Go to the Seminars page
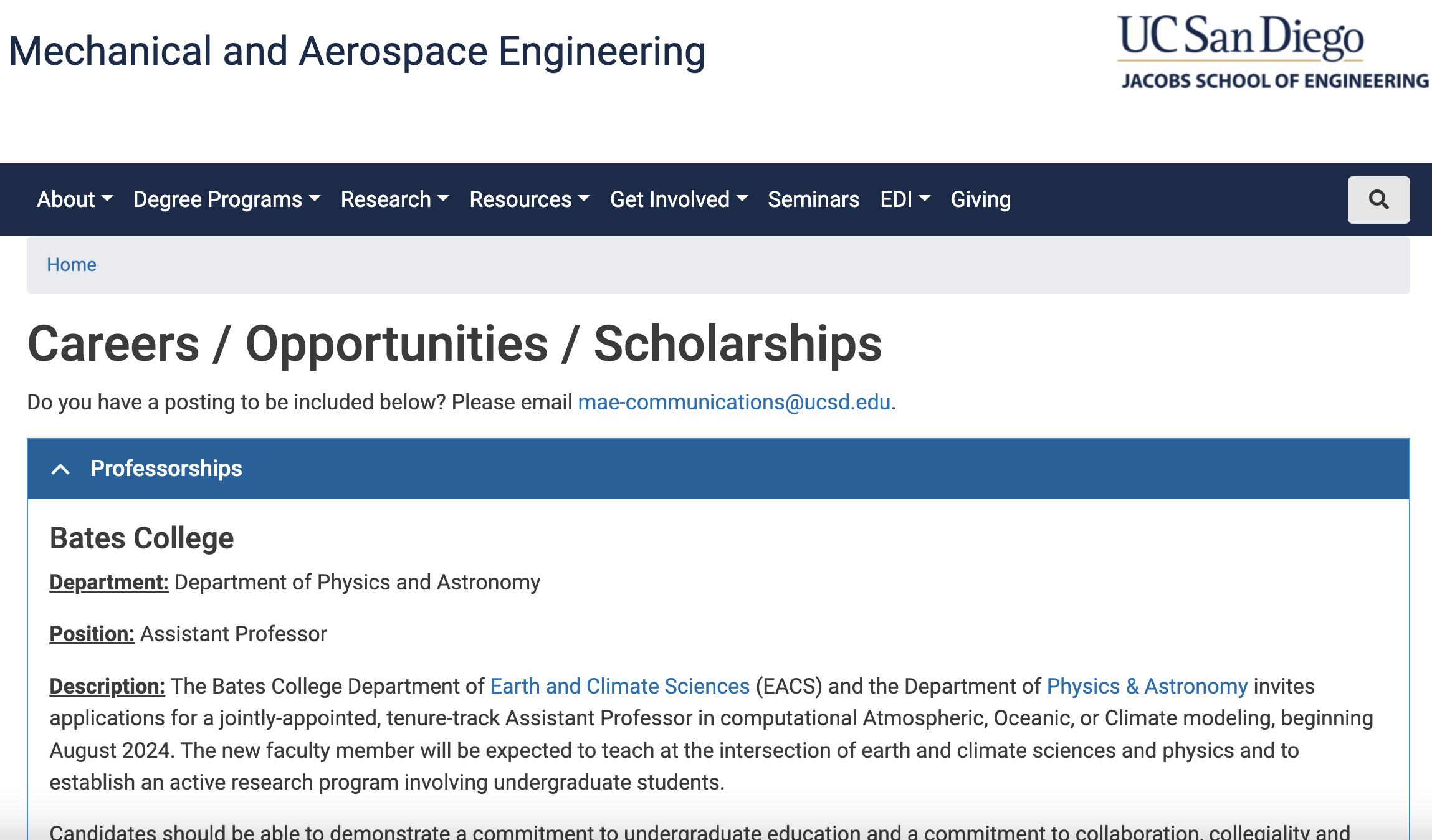Screen dimensions: 1432x840 [x=813, y=199]
